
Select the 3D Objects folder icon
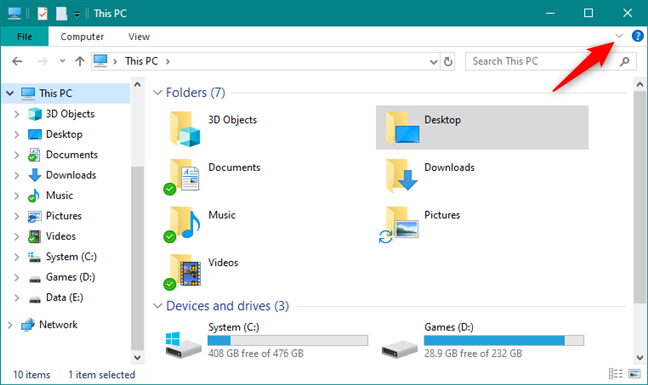tap(185, 128)
